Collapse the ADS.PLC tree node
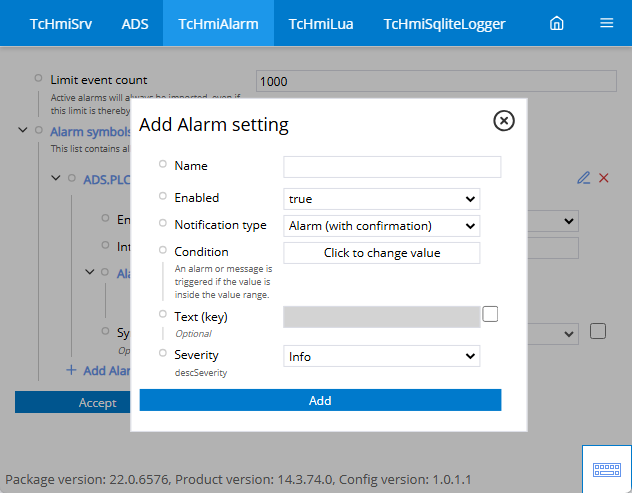 [56, 178]
